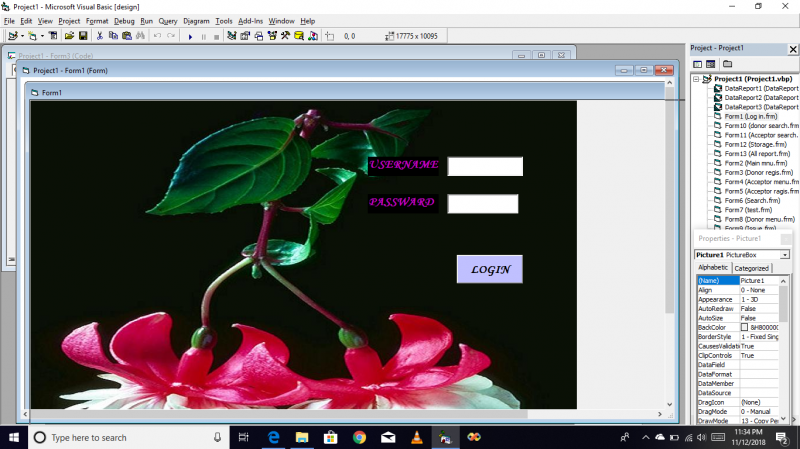Screen dimensions: 800x449
Task: Open the Menu Editor toolbar icon
Action: click(x=53, y=36)
